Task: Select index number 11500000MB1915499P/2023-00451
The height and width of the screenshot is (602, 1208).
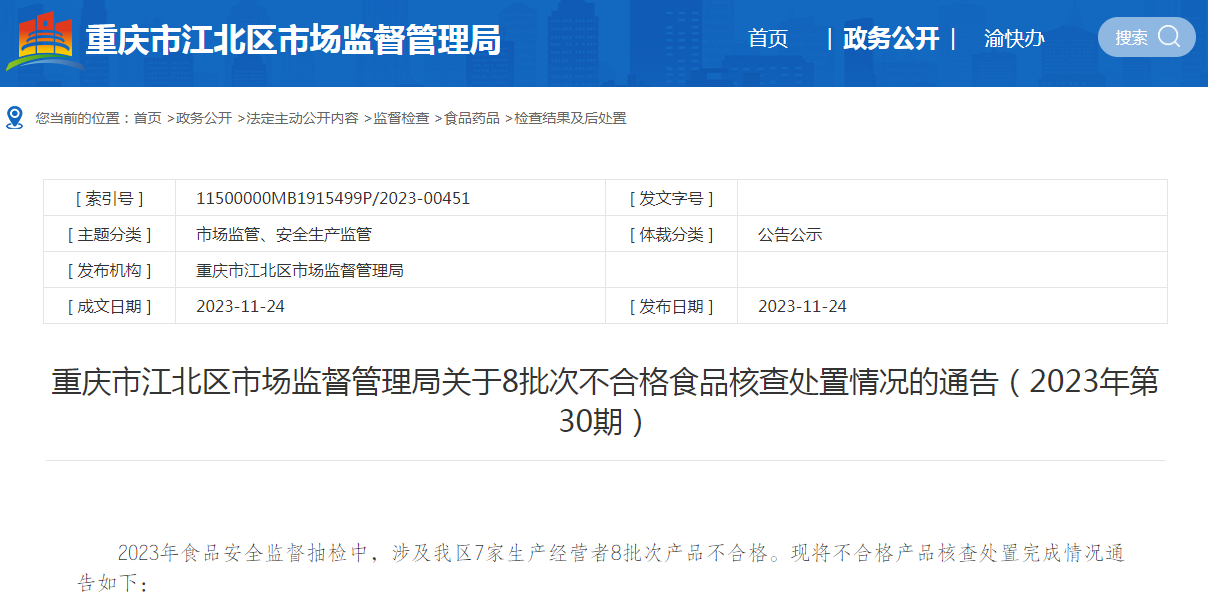Action: (333, 198)
